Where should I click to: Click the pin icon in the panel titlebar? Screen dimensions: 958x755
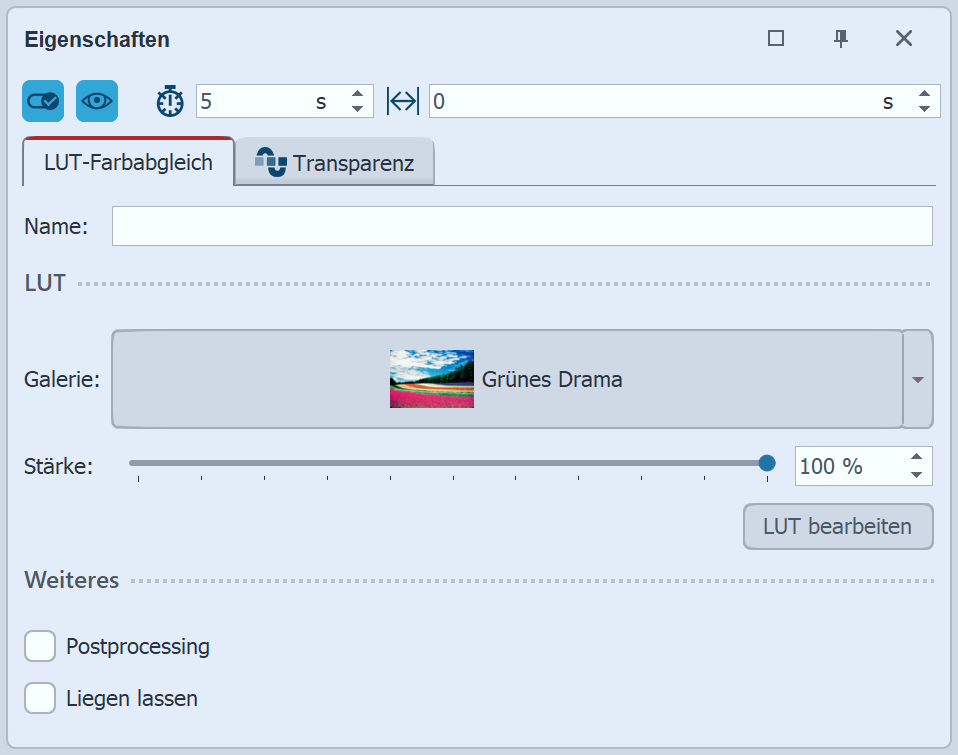click(841, 38)
